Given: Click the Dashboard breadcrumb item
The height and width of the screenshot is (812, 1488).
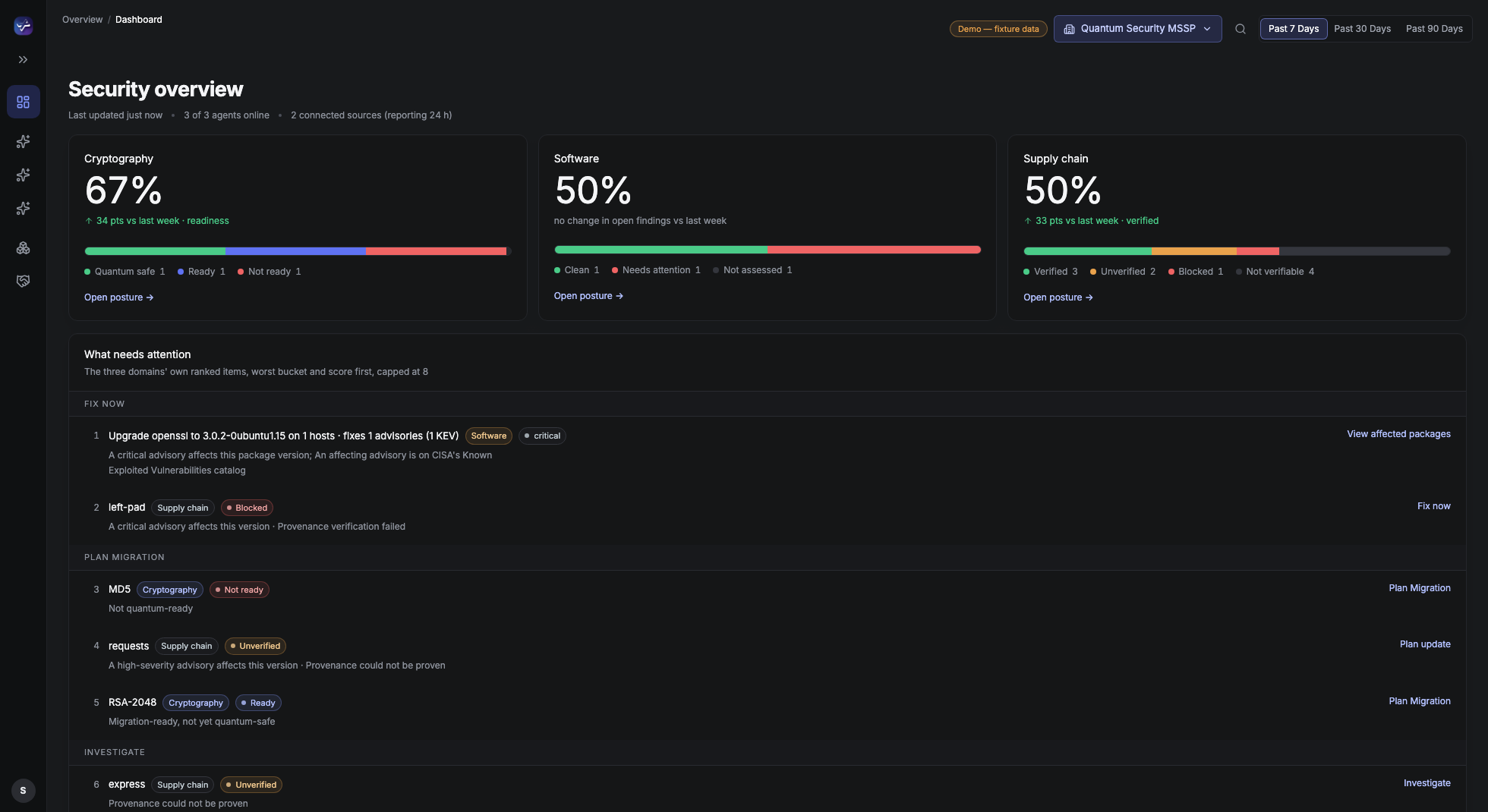Looking at the screenshot, I should 139,20.
